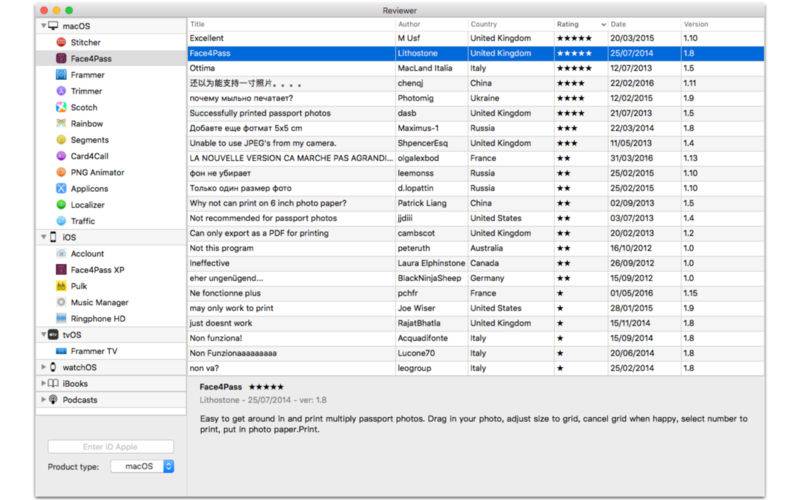The image size is (800, 500).
Task: Select the Ineffective review by Laura Elphinstone
Action: [x=476, y=263]
